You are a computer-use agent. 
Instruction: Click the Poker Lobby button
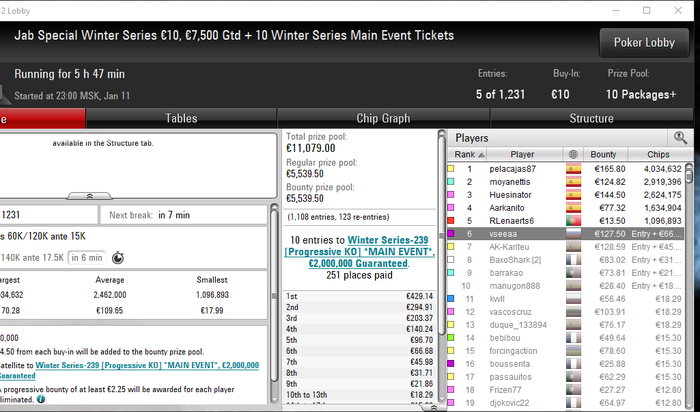tap(644, 43)
